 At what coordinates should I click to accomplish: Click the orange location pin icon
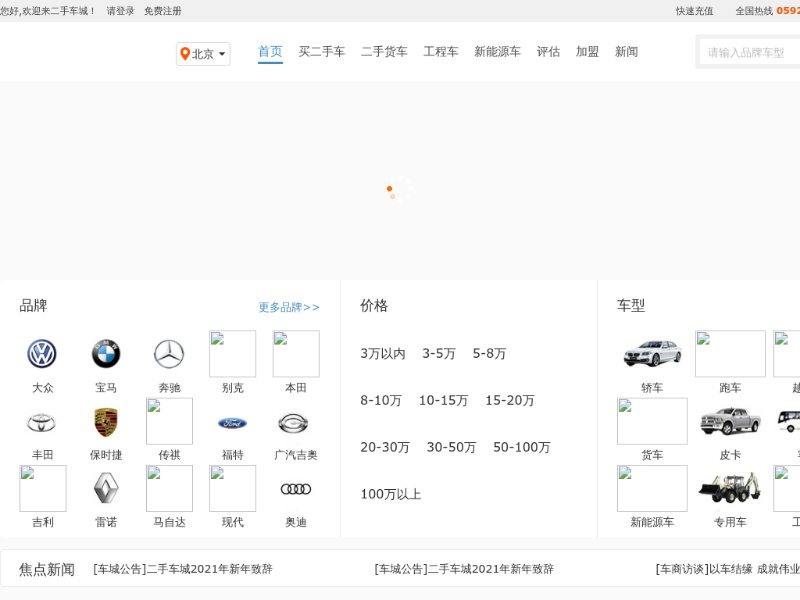coord(185,54)
